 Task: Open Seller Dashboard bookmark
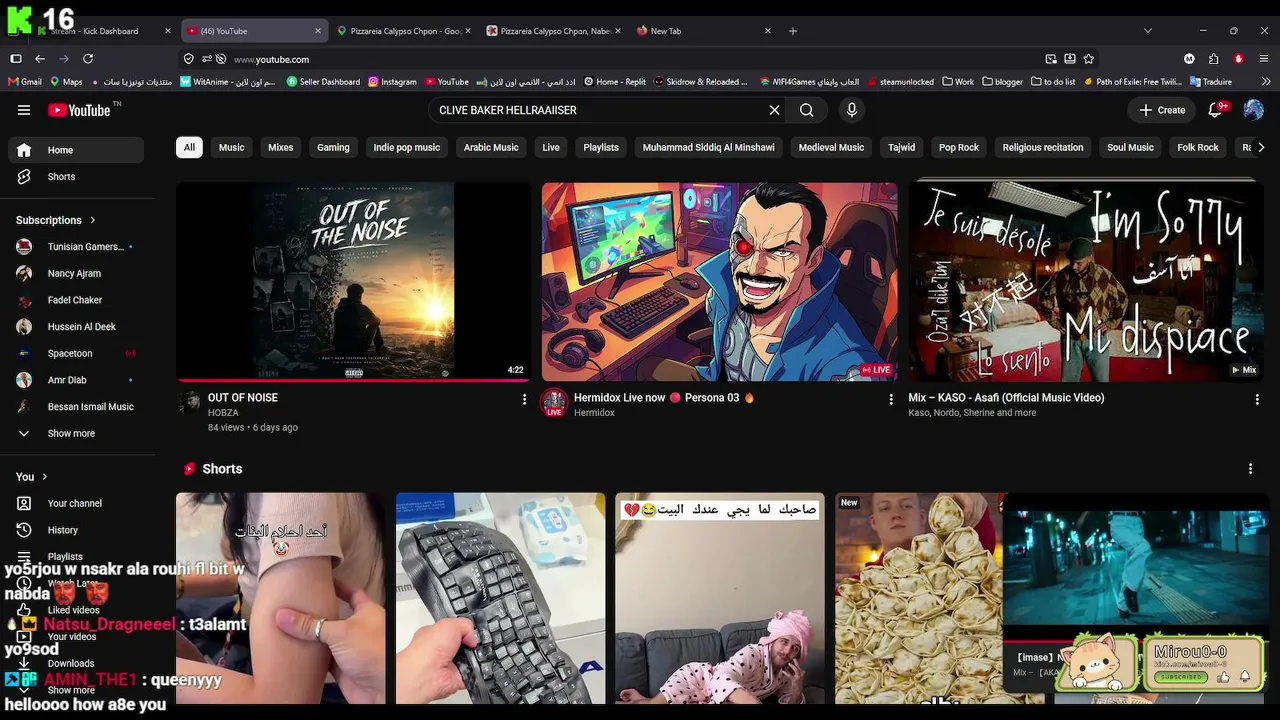coord(323,82)
